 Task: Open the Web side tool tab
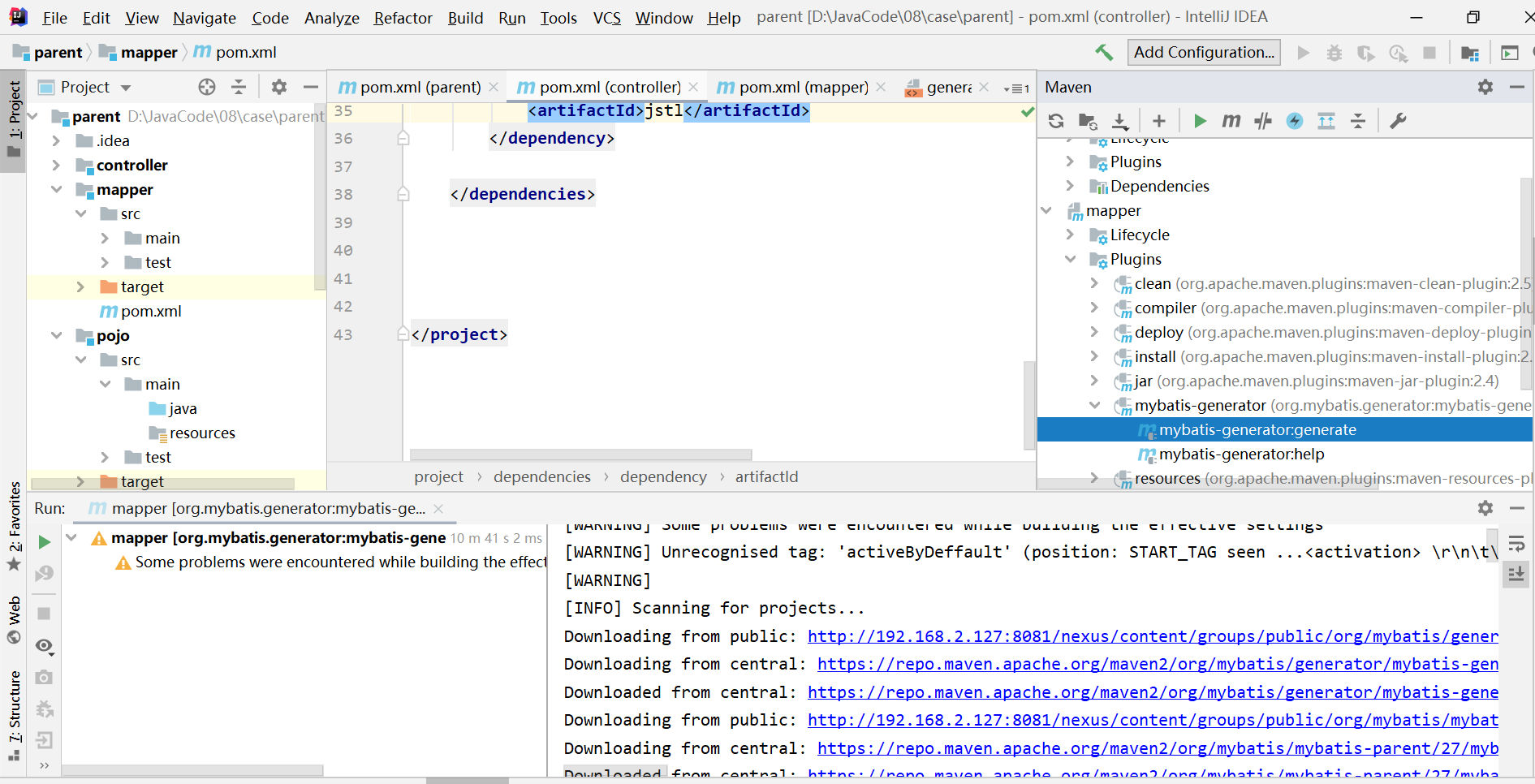[14, 620]
